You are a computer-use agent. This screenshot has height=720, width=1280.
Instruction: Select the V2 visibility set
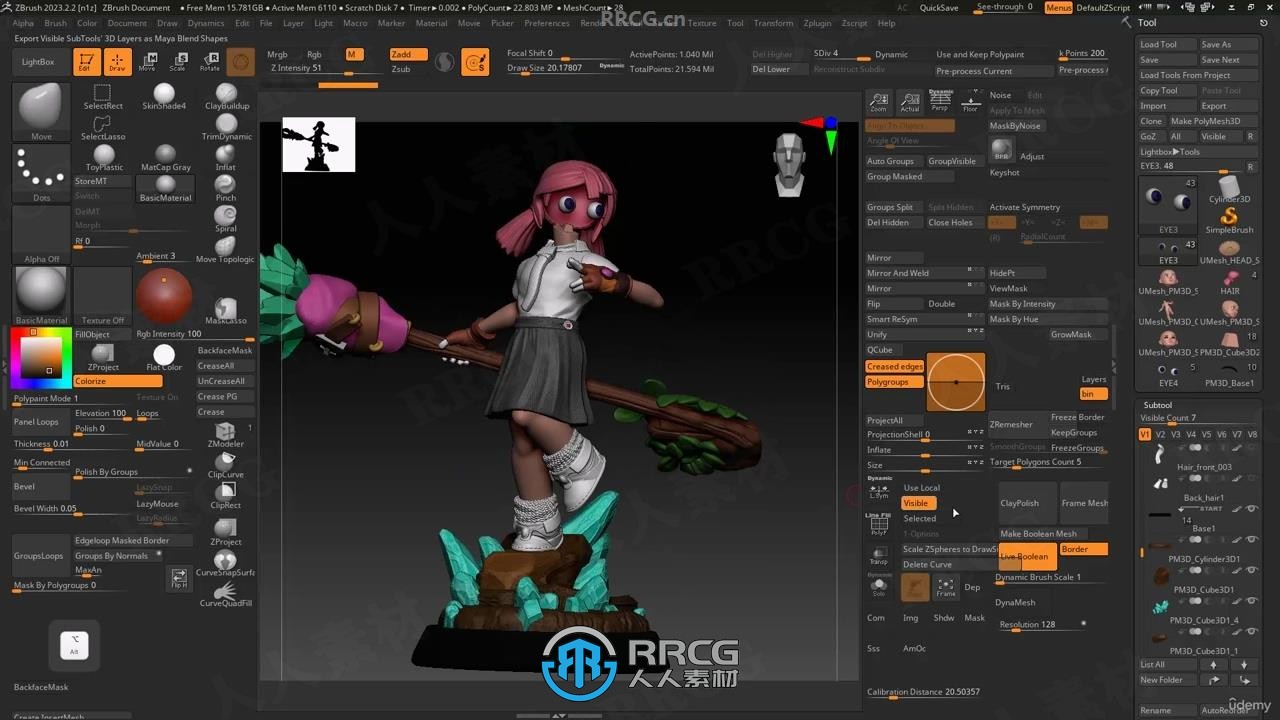(1160, 434)
